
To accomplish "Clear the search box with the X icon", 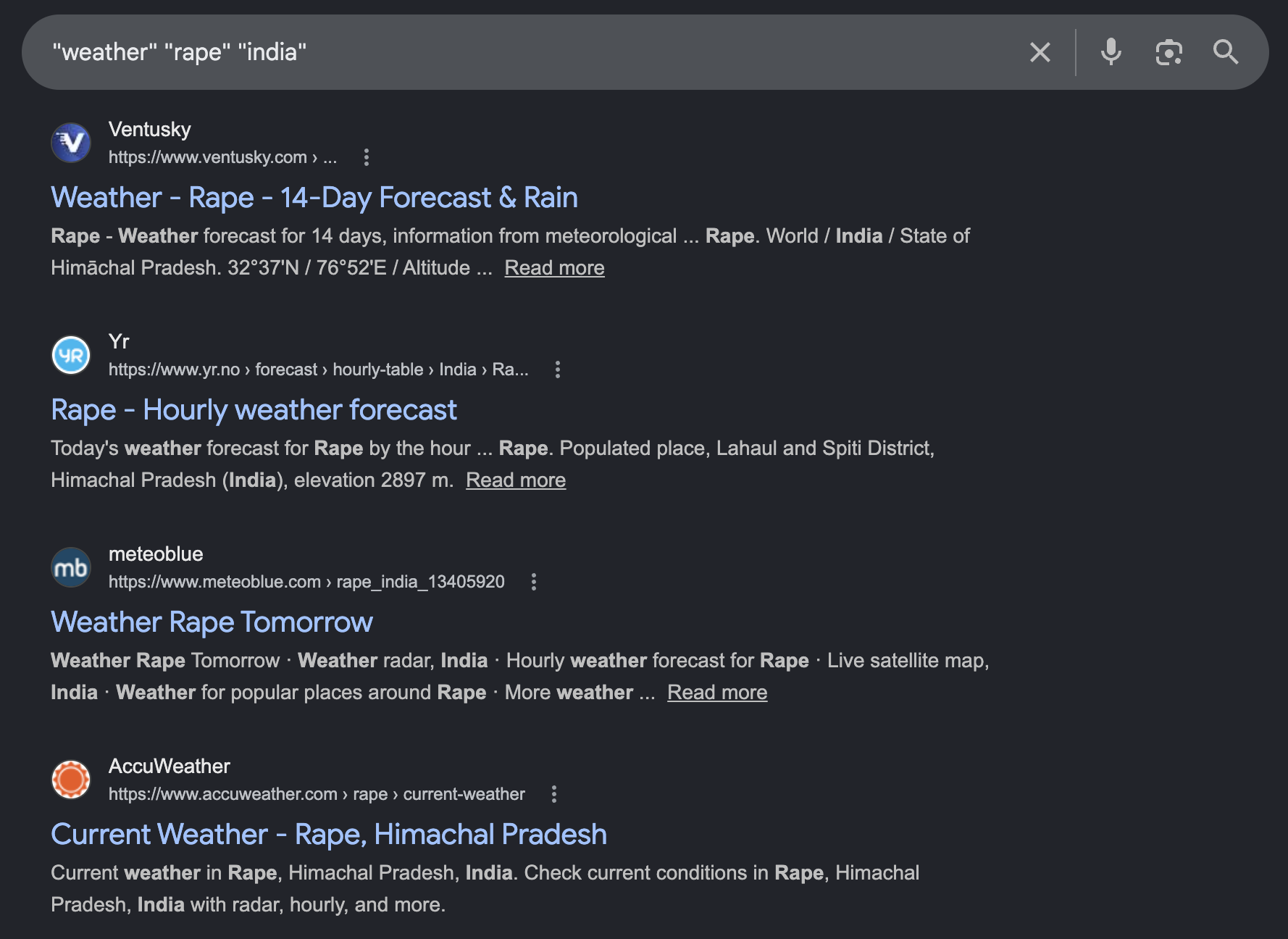I will pyautogui.click(x=1040, y=52).
